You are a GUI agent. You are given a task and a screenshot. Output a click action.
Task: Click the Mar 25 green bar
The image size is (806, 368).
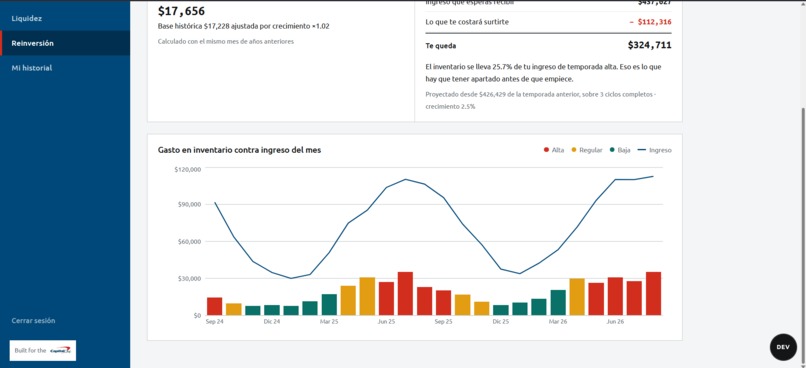(x=329, y=304)
